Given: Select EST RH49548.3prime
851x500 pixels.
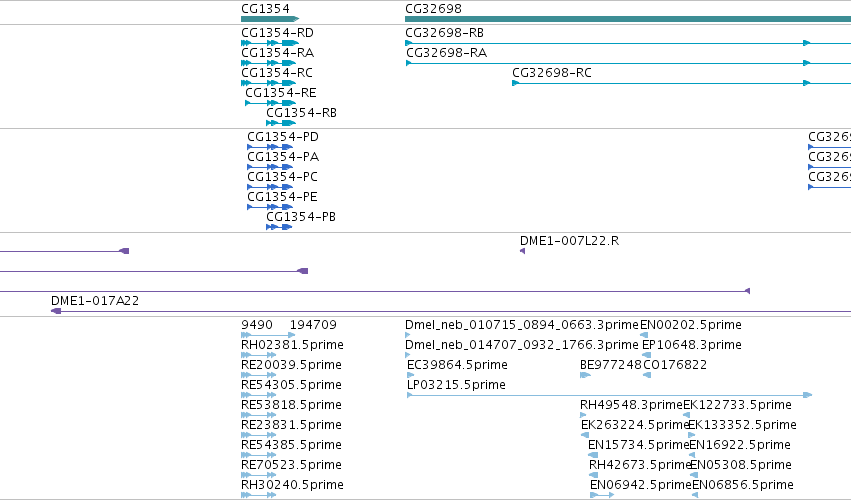Looking at the screenshot, I should click(x=631, y=405).
